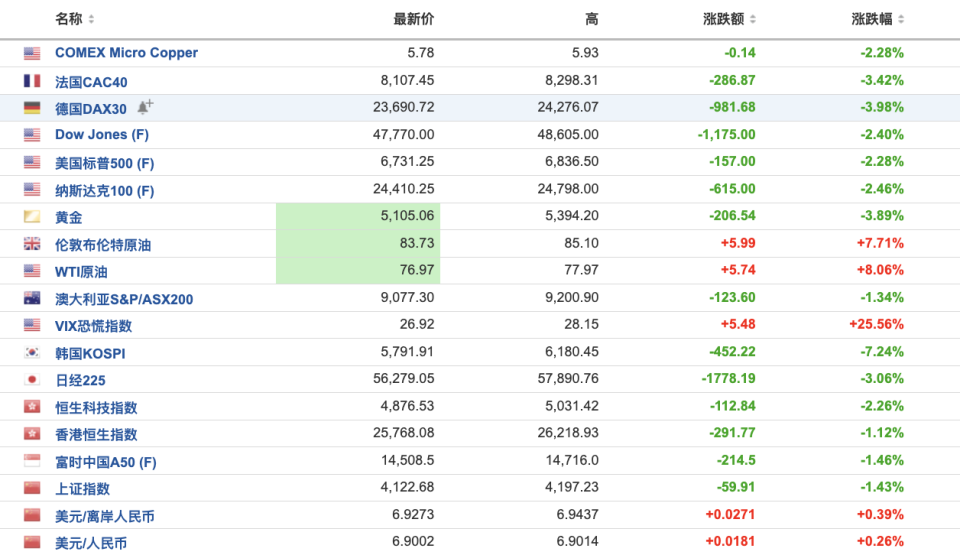This screenshot has height=555, width=960.
Task: Click the Japanese flag beside 日经225
Action: (x=32, y=380)
